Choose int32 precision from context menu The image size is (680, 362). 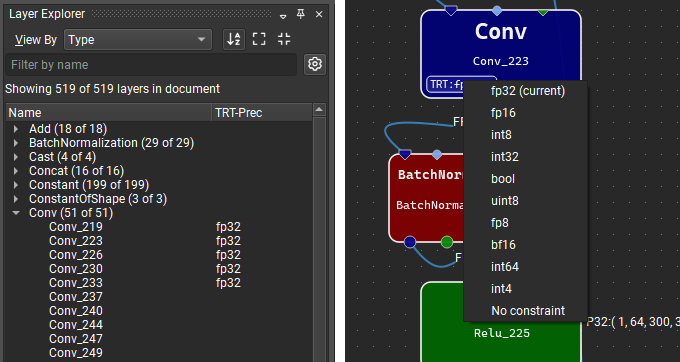coord(526,157)
